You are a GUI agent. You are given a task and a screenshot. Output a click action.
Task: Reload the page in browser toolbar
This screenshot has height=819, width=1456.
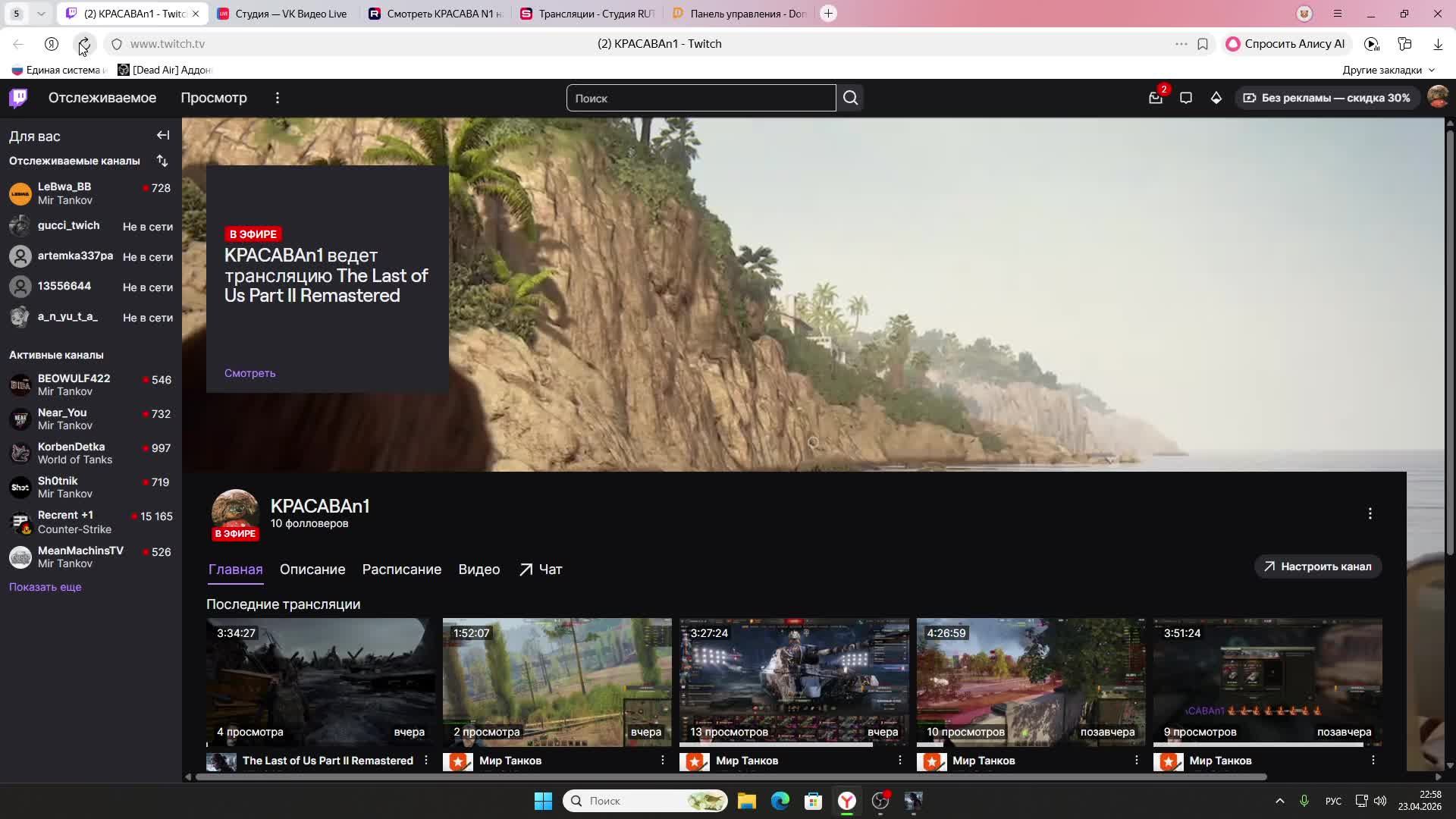click(83, 44)
